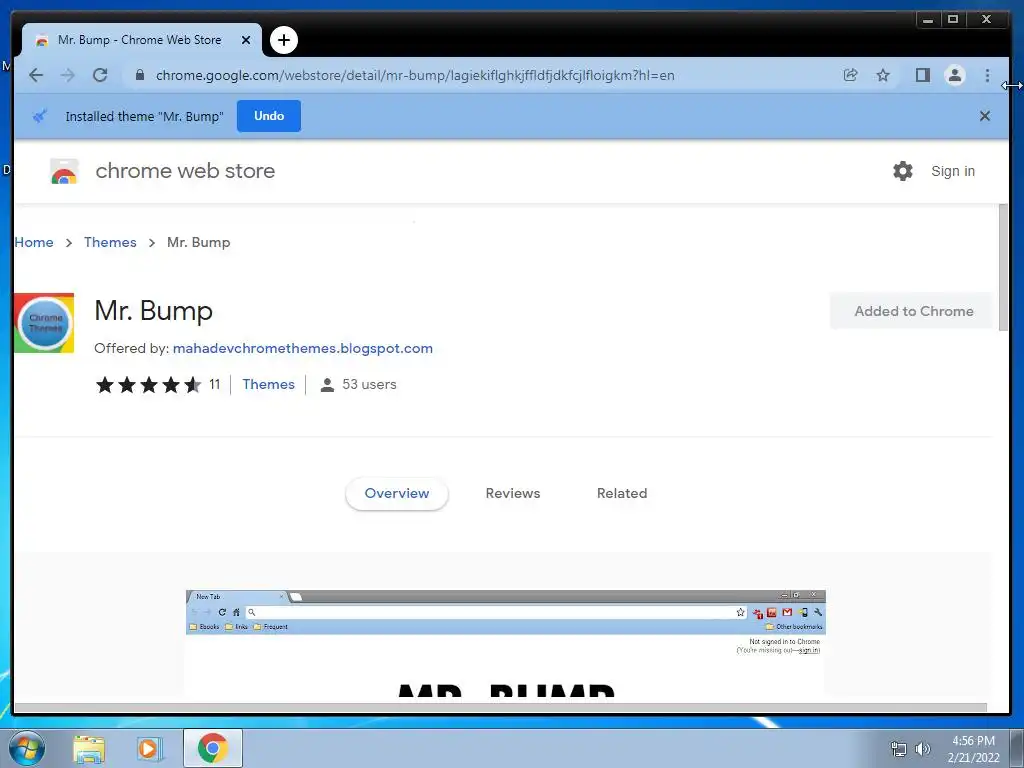Click the address bar URL

415,75
